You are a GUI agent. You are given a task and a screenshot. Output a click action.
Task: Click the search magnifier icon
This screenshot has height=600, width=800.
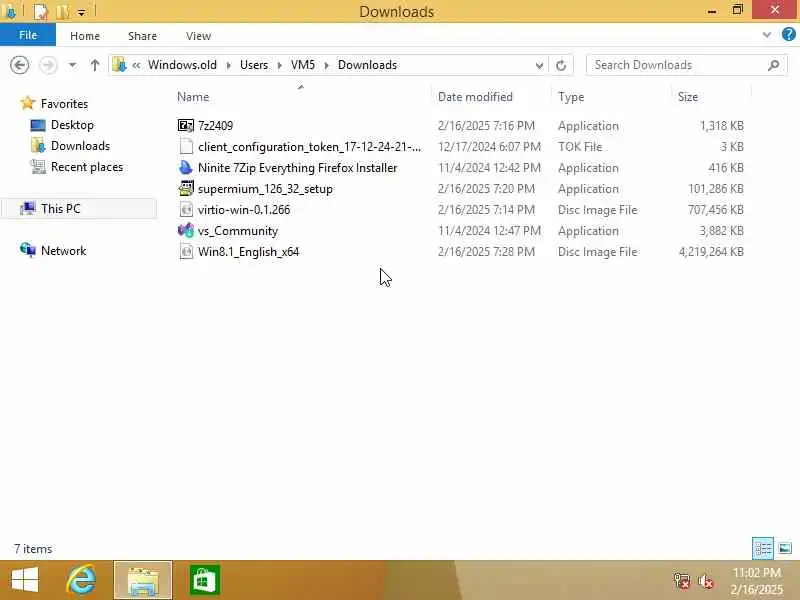[x=773, y=65]
